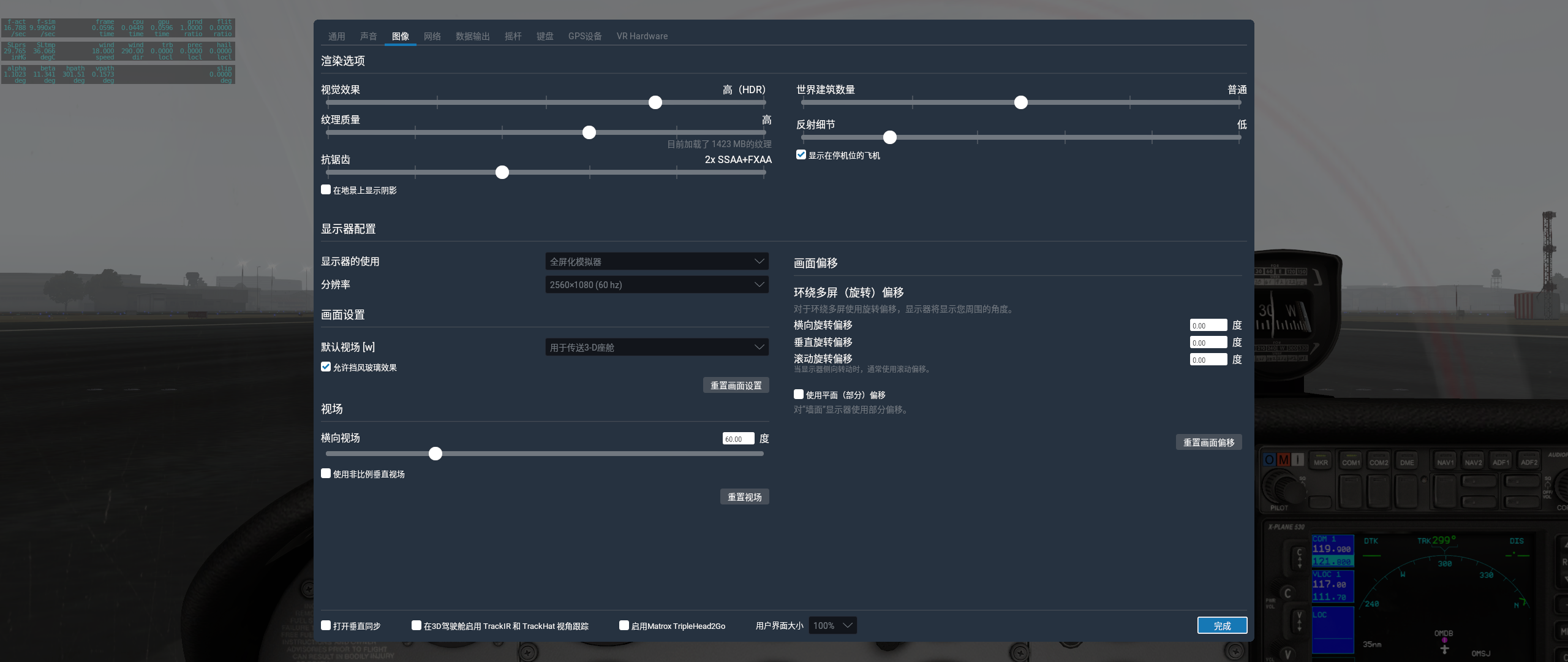Click the 网络 network settings icon
Image resolution: width=1568 pixels, height=662 pixels.
(431, 37)
